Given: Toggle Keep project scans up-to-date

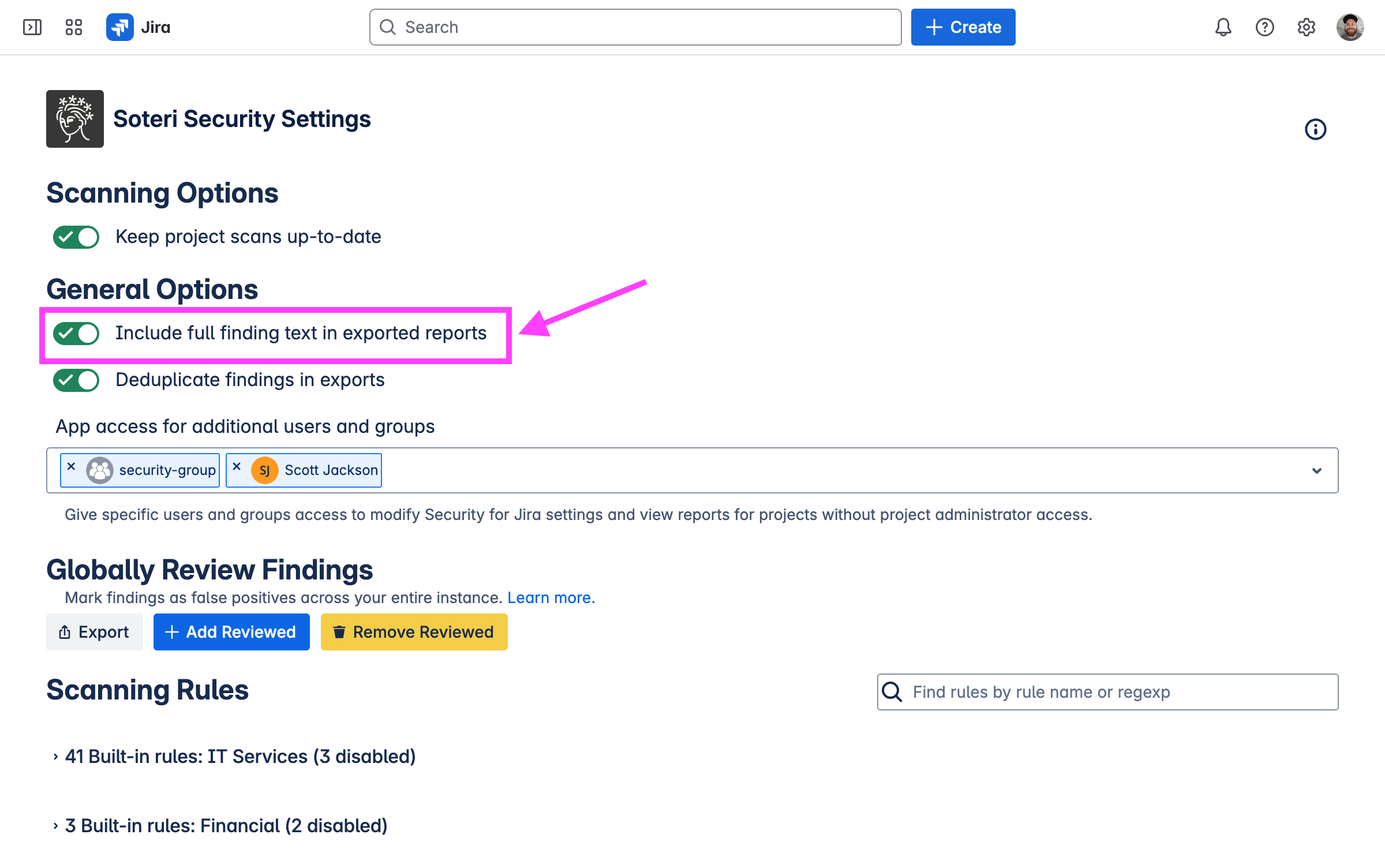Looking at the screenshot, I should click(x=76, y=237).
